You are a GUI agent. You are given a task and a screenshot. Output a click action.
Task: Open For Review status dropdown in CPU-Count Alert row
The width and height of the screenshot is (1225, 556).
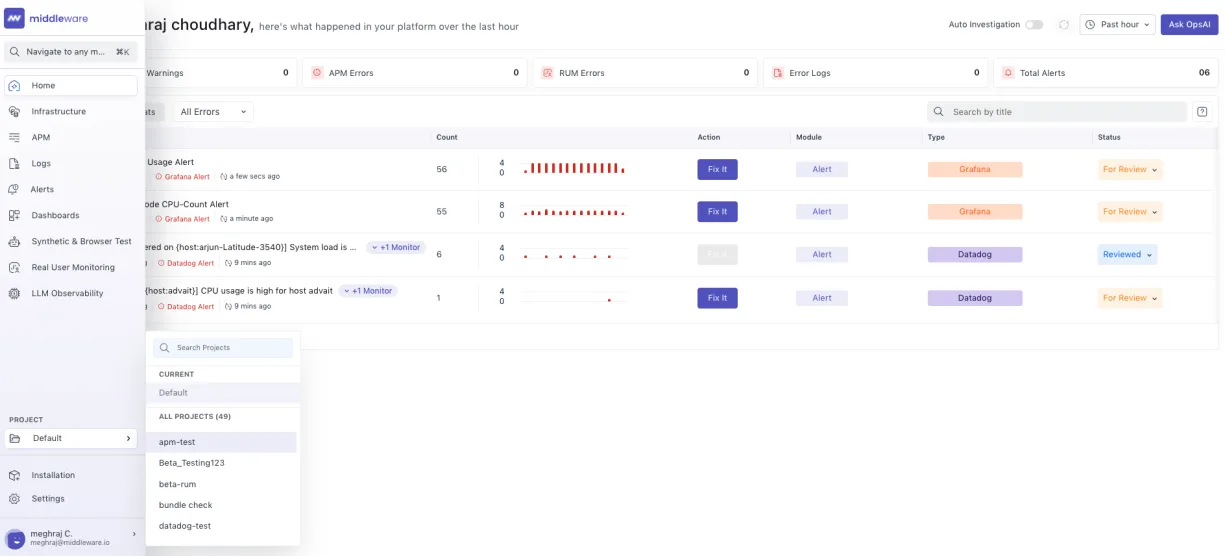click(1130, 212)
